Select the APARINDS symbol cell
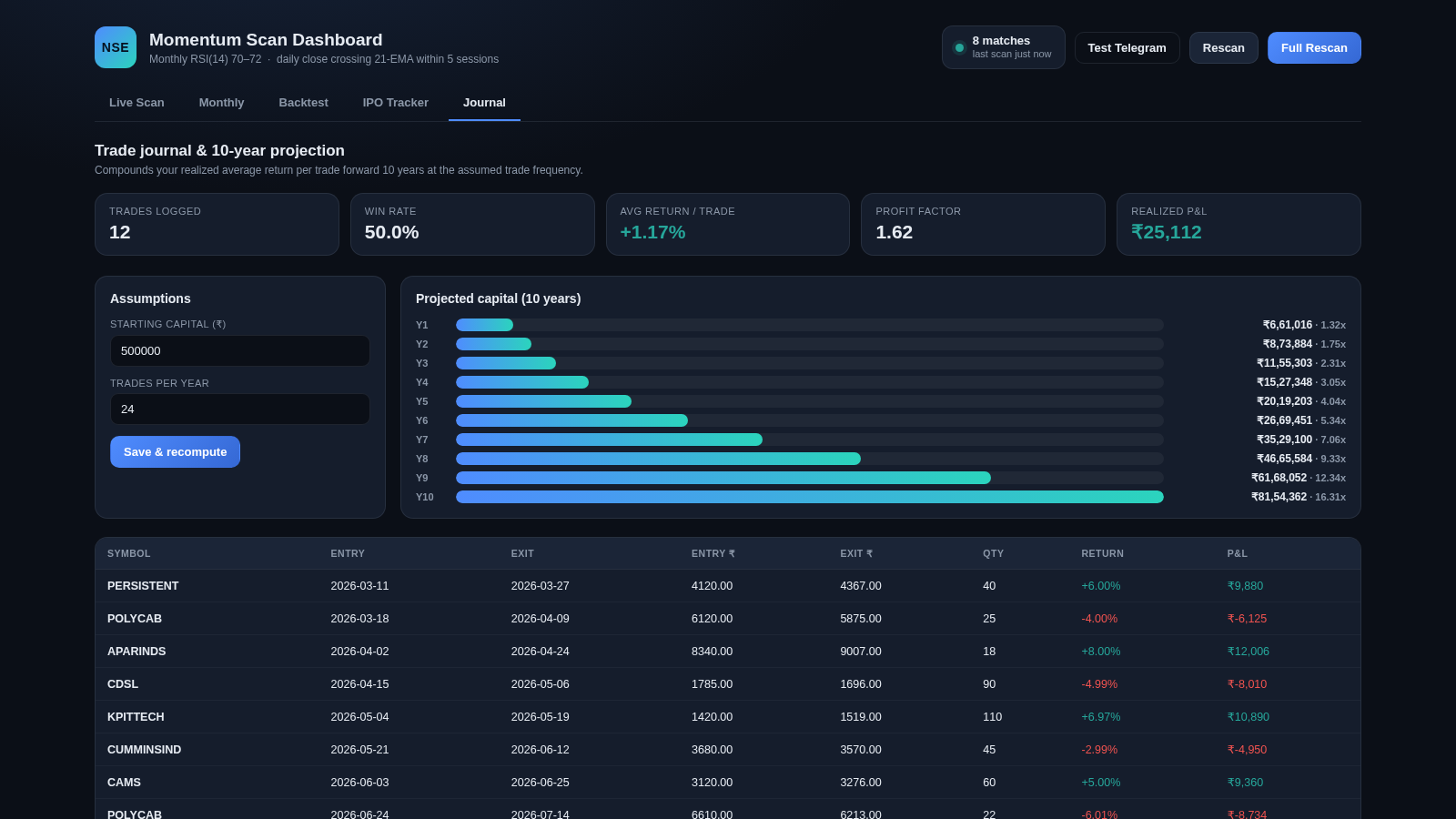This screenshot has height=819, width=1456. click(136, 652)
